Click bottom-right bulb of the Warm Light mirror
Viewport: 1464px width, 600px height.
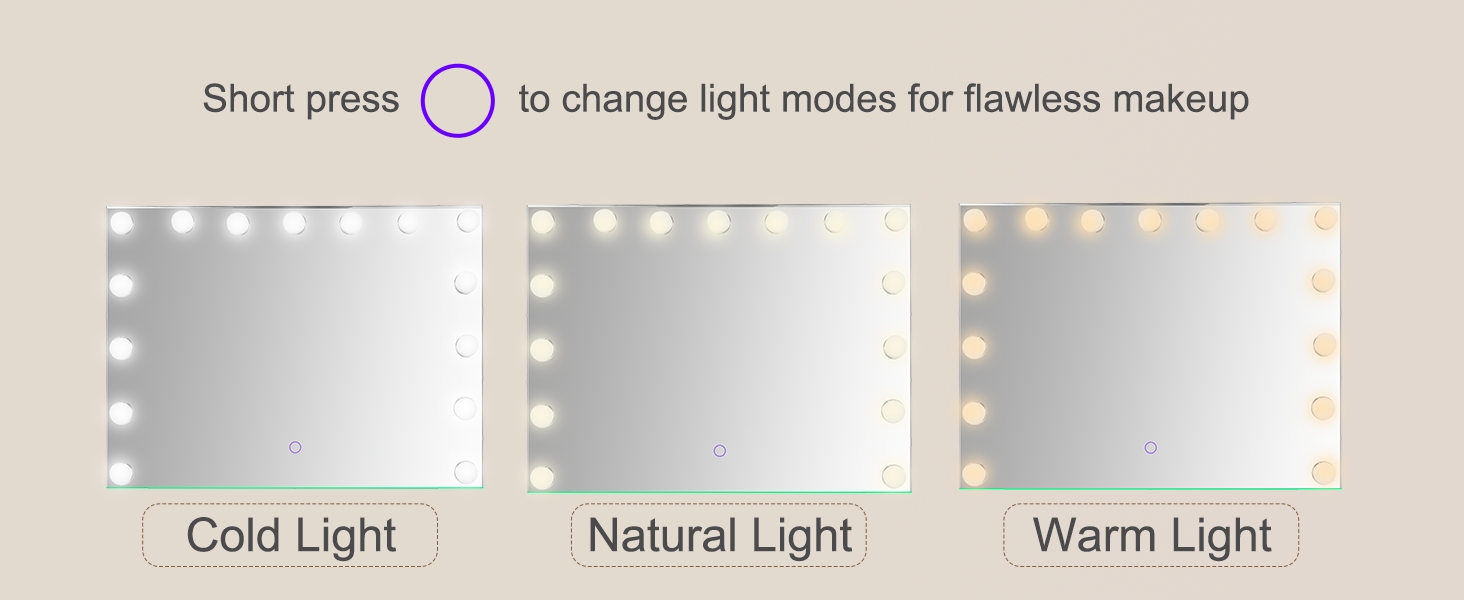click(1324, 472)
